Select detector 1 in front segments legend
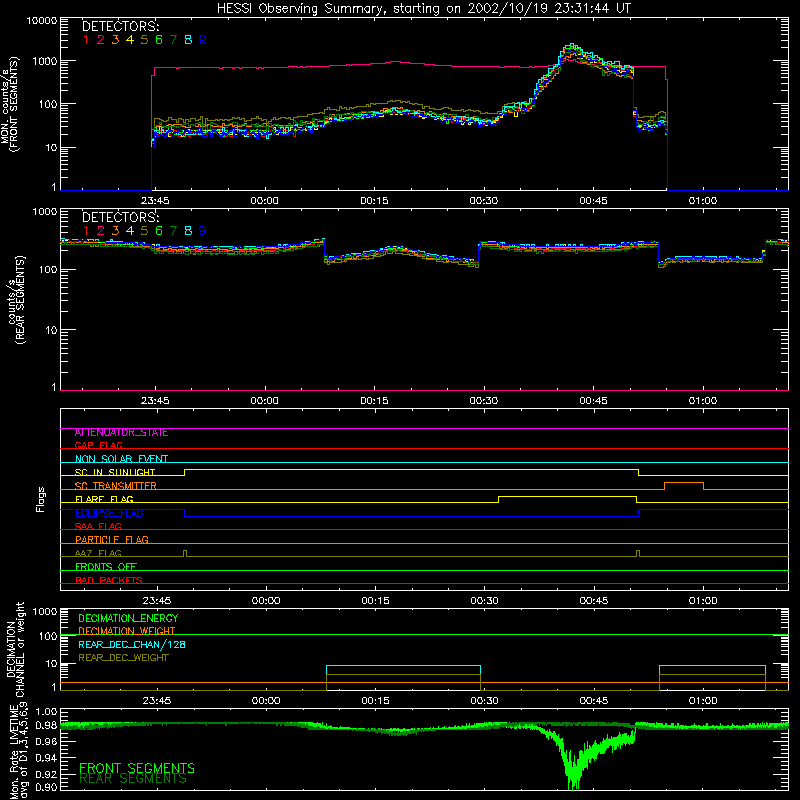This screenshot has height=800, width=800. (86, 40)
